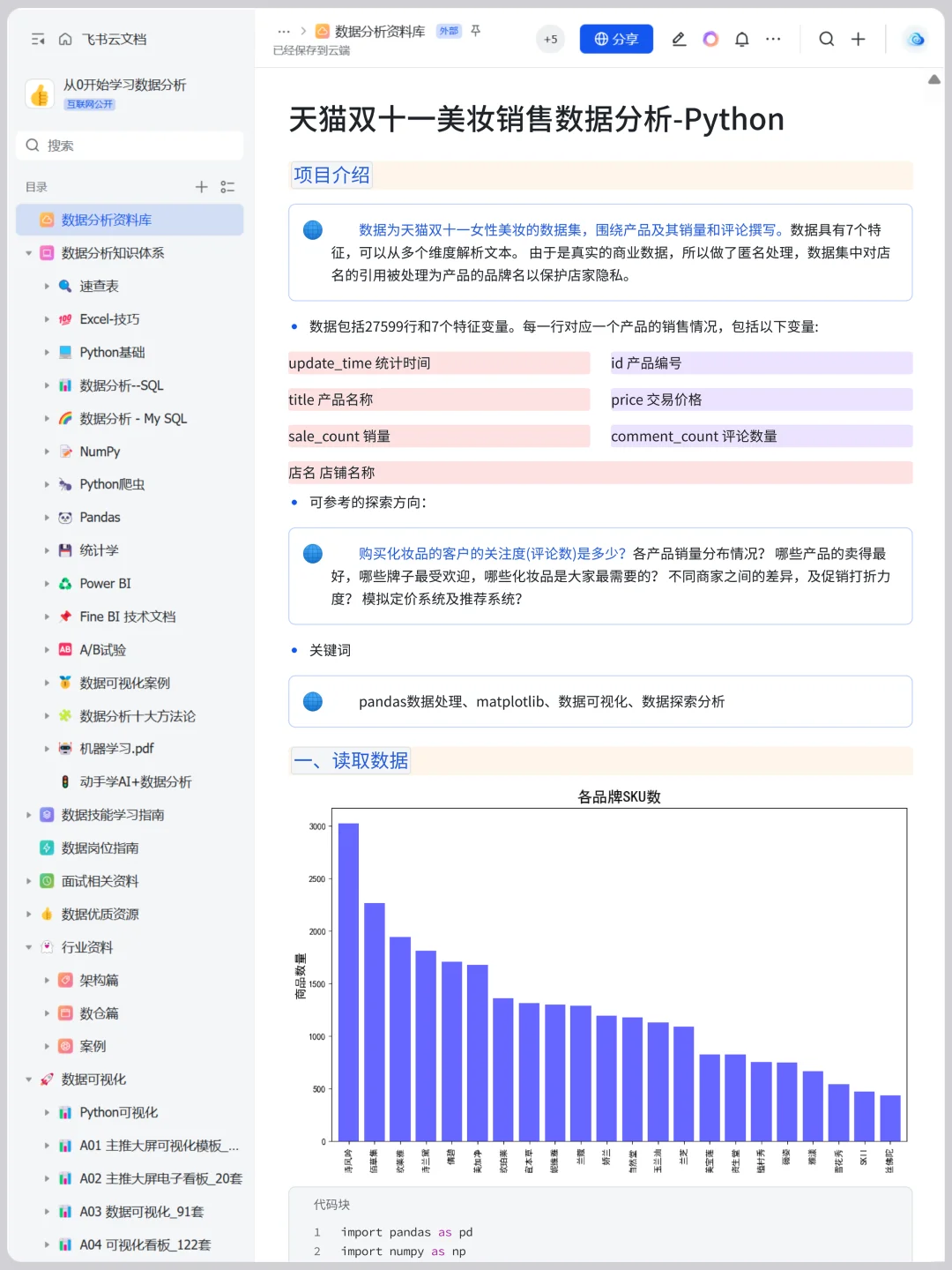
Task: Open the colorful circle AI assistant icon
Action: pyautogui.click(x=710, y=39)
